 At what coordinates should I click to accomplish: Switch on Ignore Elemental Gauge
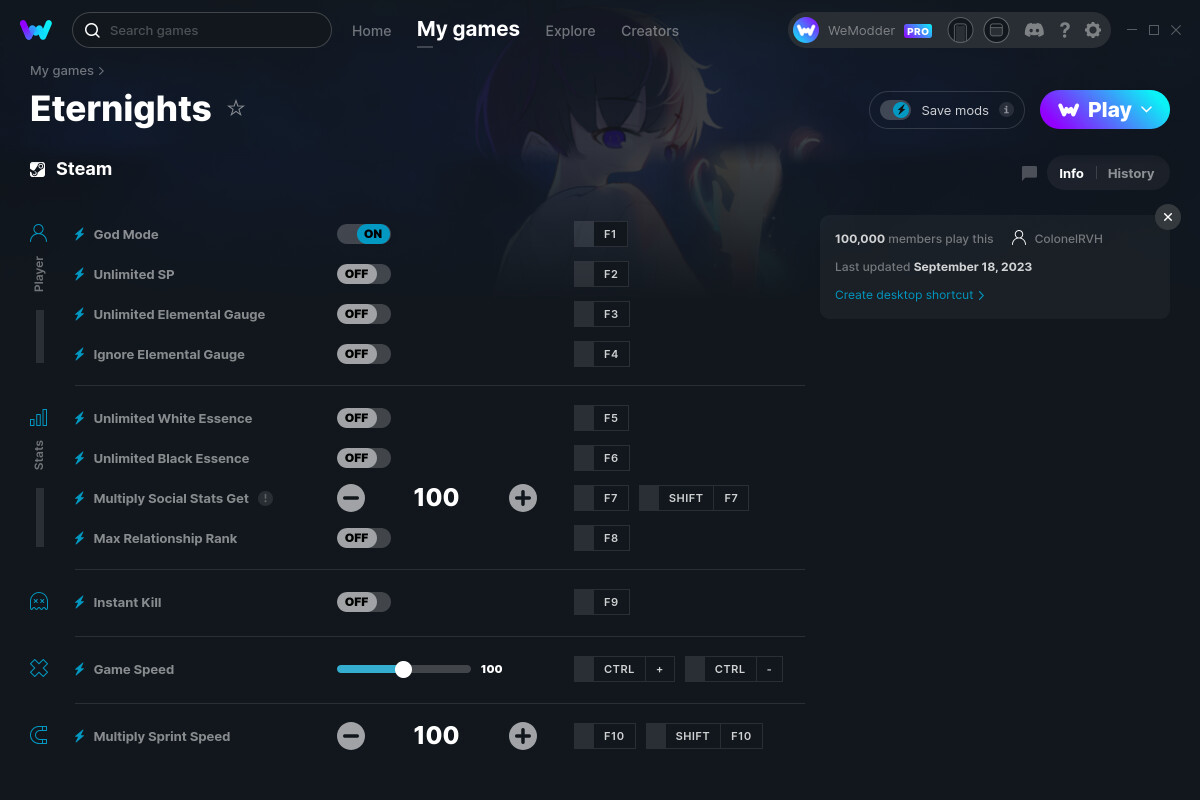click(x=364, y=354)
